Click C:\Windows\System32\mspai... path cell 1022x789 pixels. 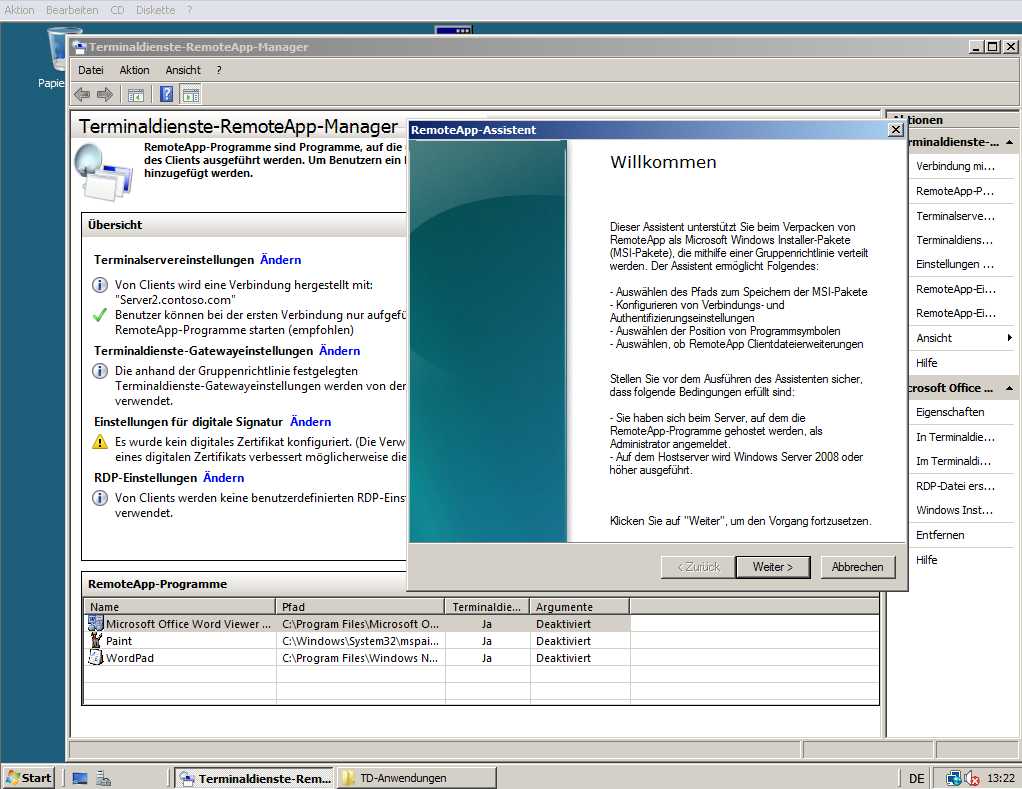coord(360,640)
